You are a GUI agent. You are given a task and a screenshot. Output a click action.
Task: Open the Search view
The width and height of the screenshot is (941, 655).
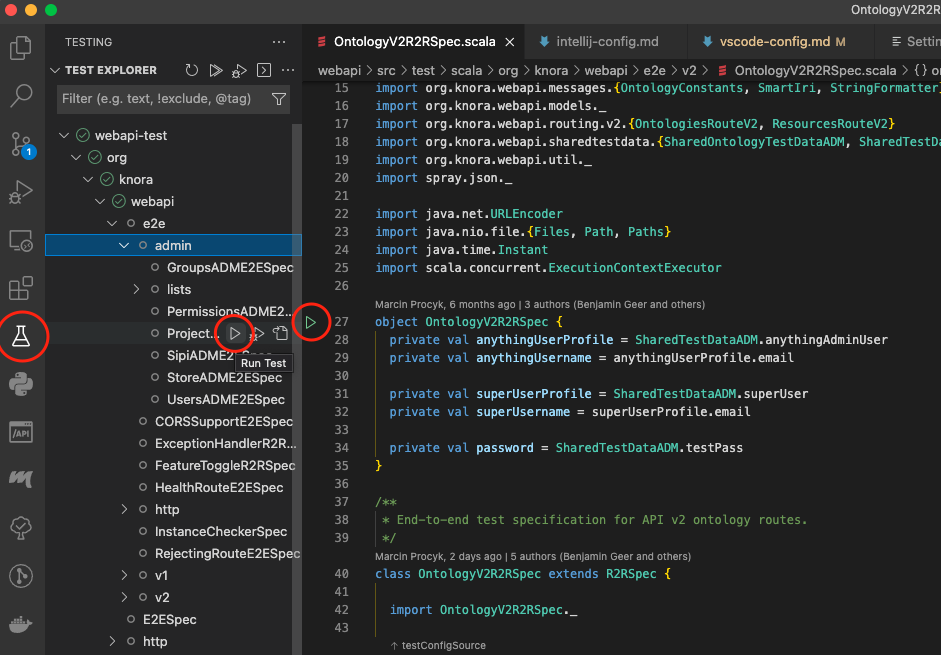point(22,95)
